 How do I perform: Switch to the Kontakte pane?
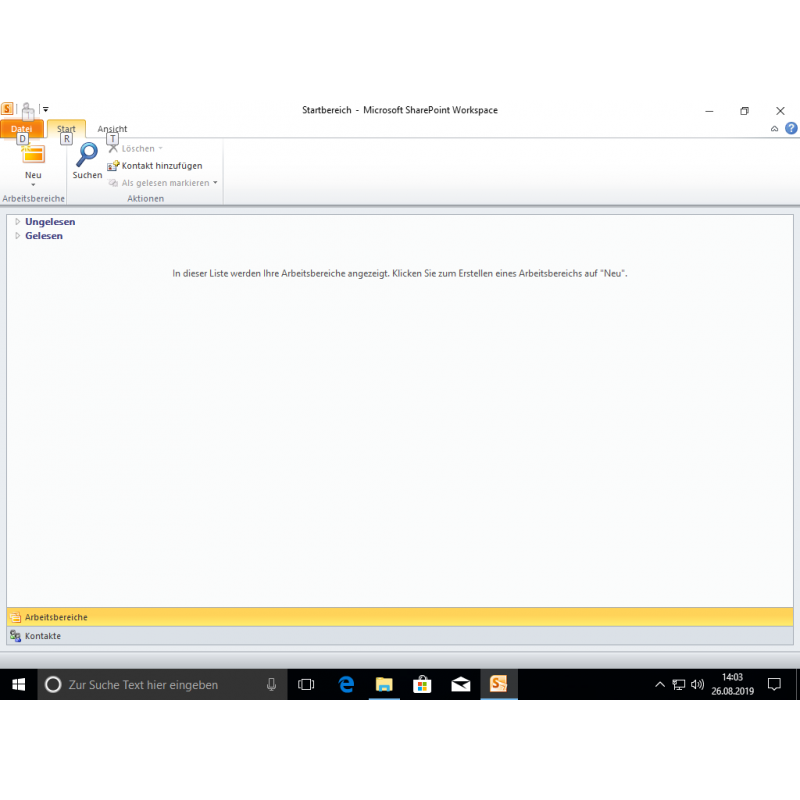coord(42,636)
